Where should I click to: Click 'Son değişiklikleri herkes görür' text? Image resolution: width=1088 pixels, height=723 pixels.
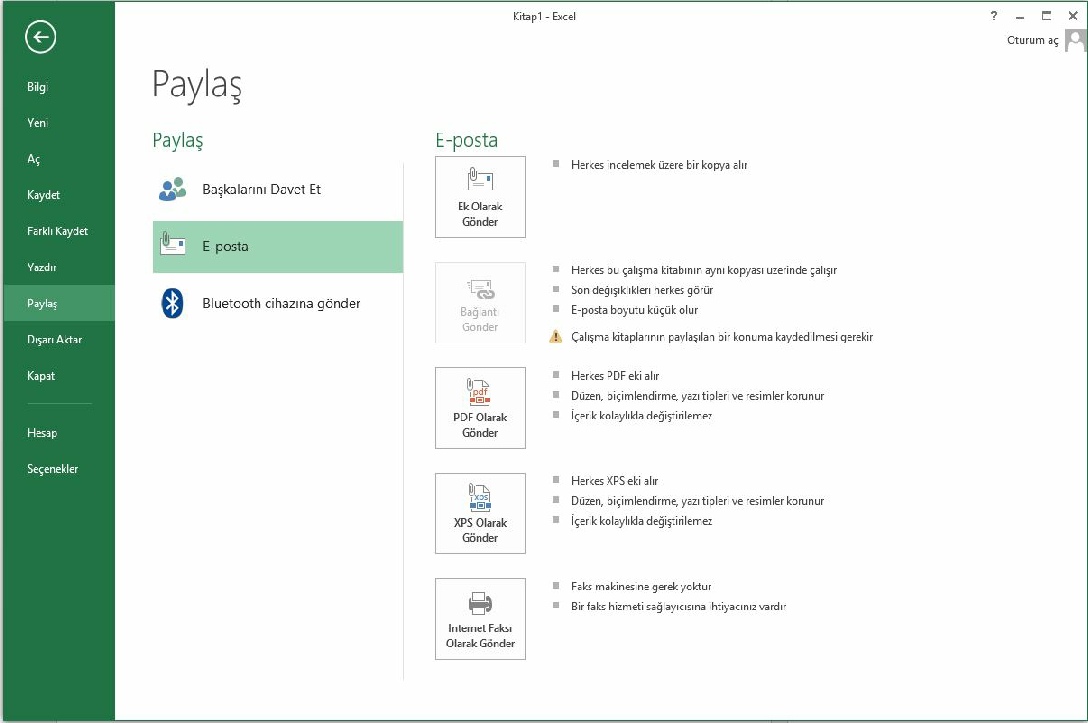coord(642,290)
